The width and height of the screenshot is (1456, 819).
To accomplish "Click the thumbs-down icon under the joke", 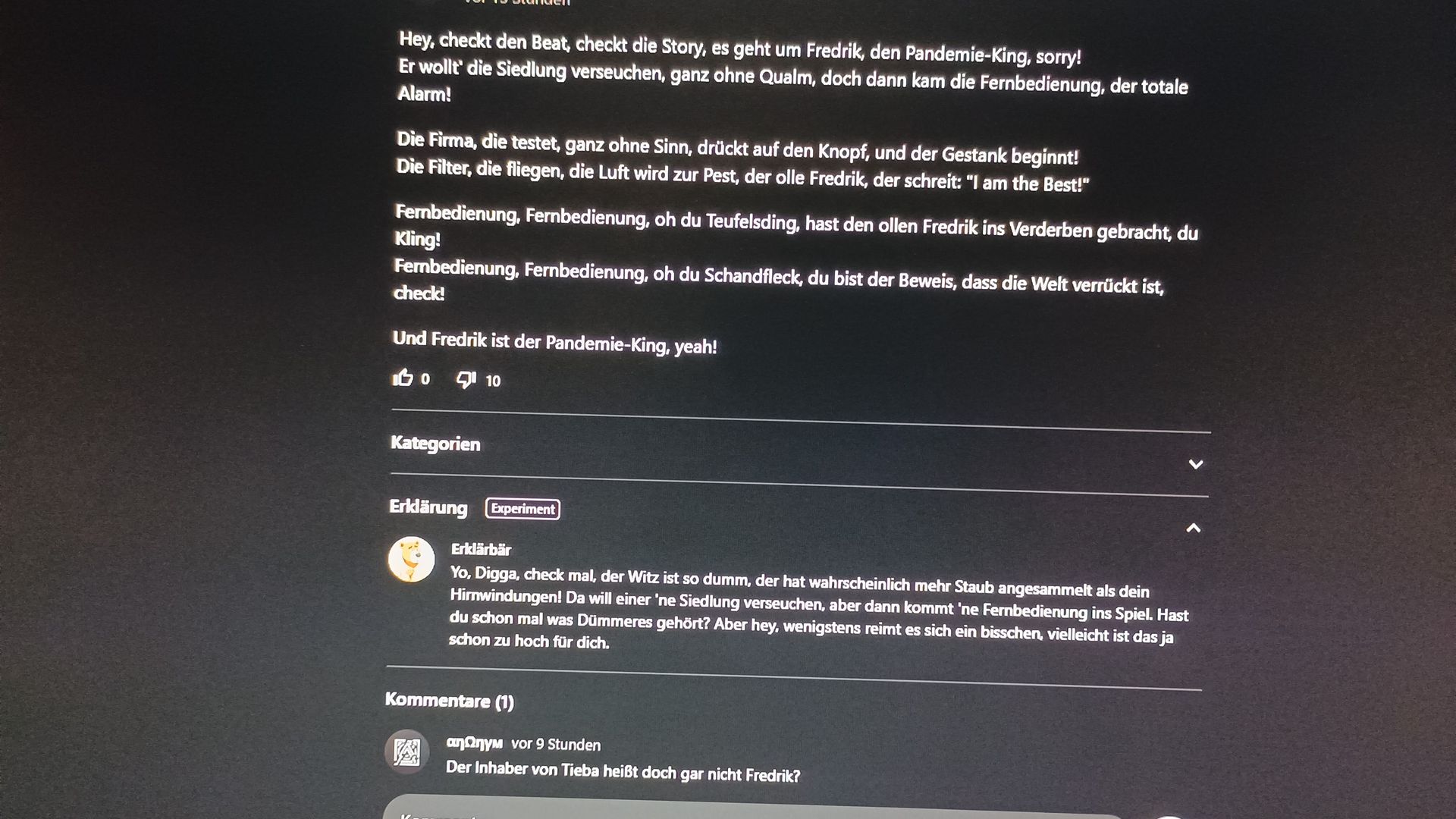I will pos(466,379).
